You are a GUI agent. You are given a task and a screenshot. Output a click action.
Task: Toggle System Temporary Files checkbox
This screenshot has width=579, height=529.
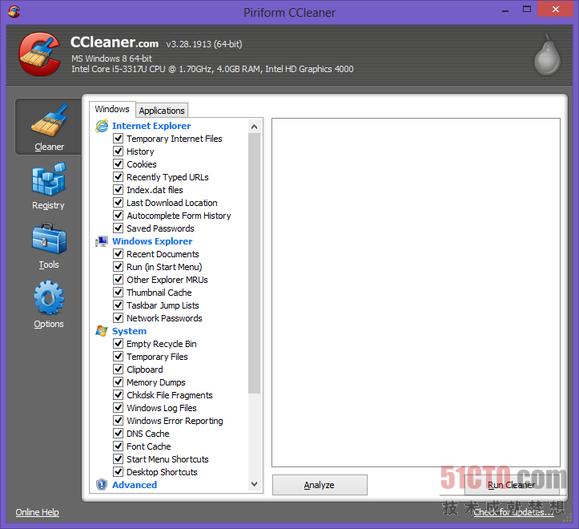118,356
